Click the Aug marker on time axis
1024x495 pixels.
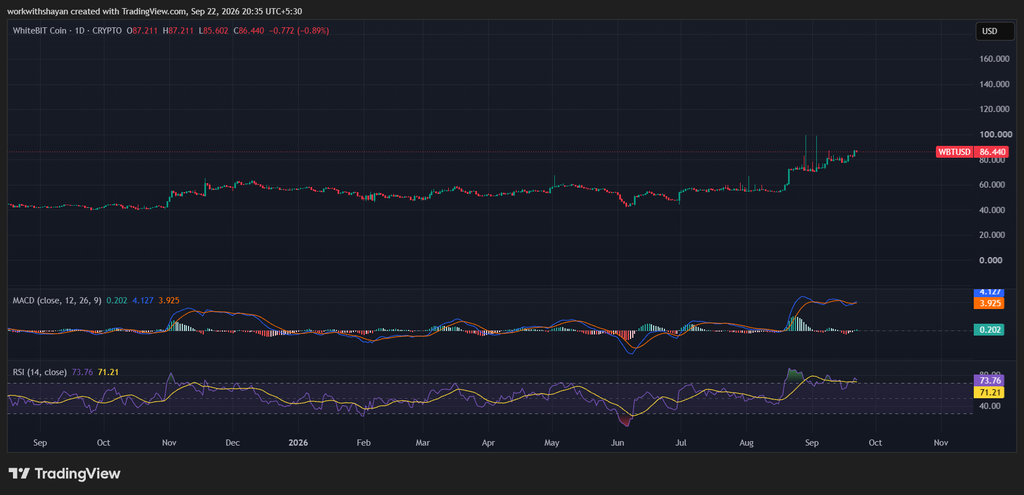[746, 443]
